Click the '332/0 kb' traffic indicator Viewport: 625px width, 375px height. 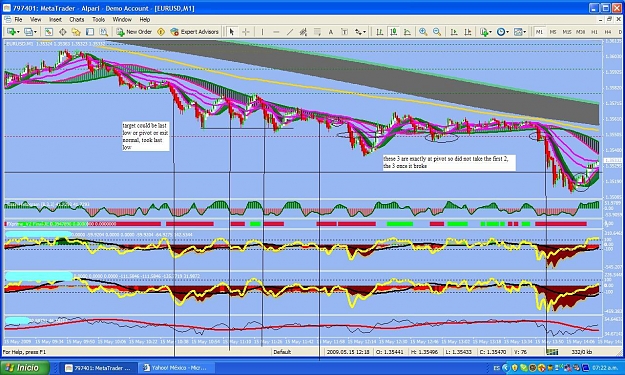click(583, 352)
